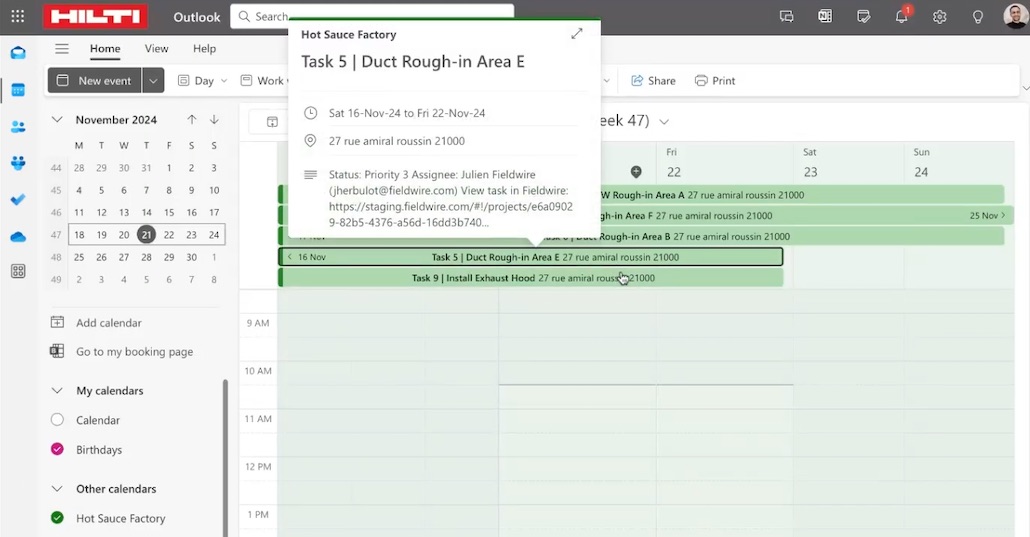Open the notifications bell
This screenshot has height=537, width=1030.
pos(901,17)
